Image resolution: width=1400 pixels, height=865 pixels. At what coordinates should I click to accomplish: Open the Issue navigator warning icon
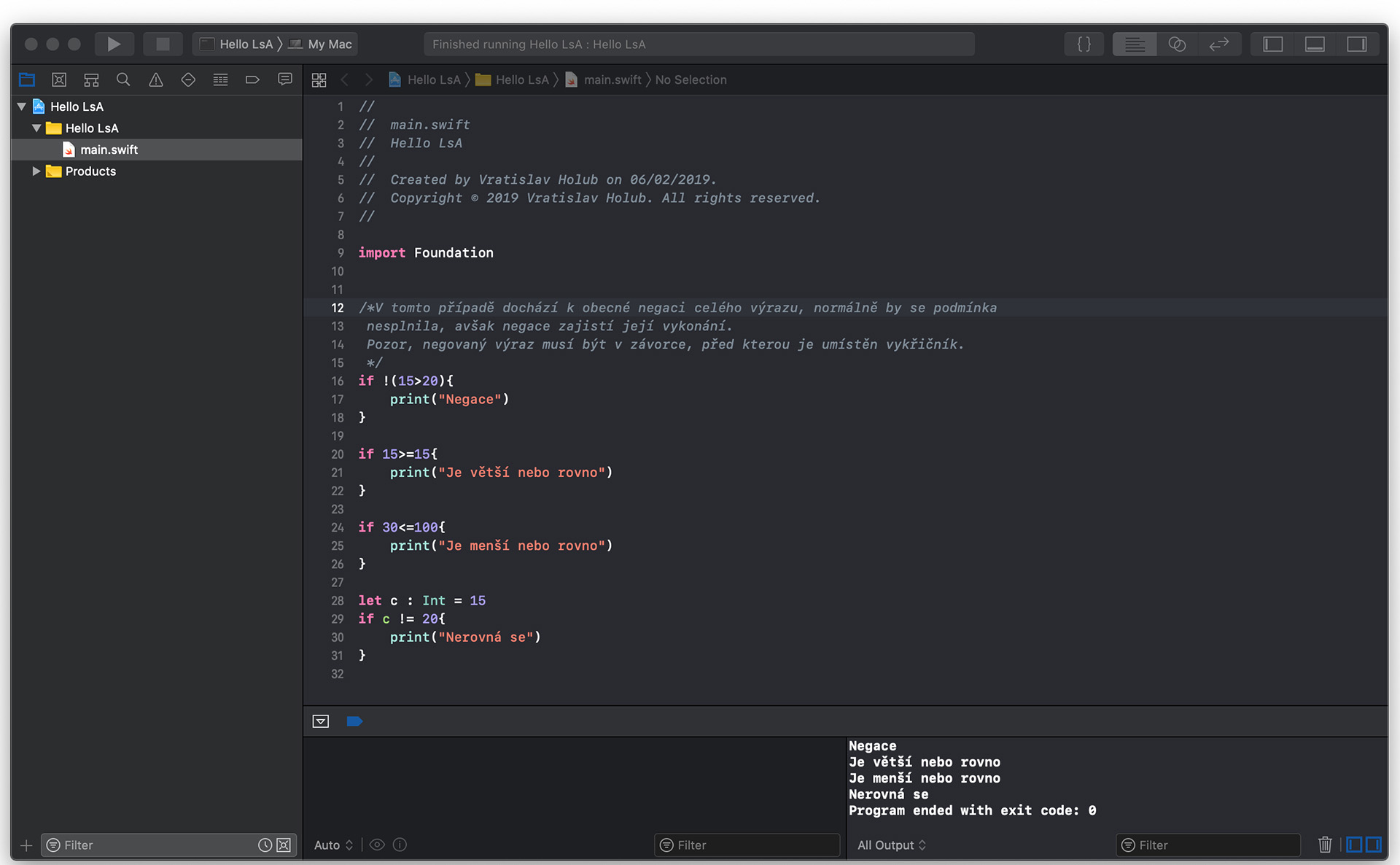(155, 79)
